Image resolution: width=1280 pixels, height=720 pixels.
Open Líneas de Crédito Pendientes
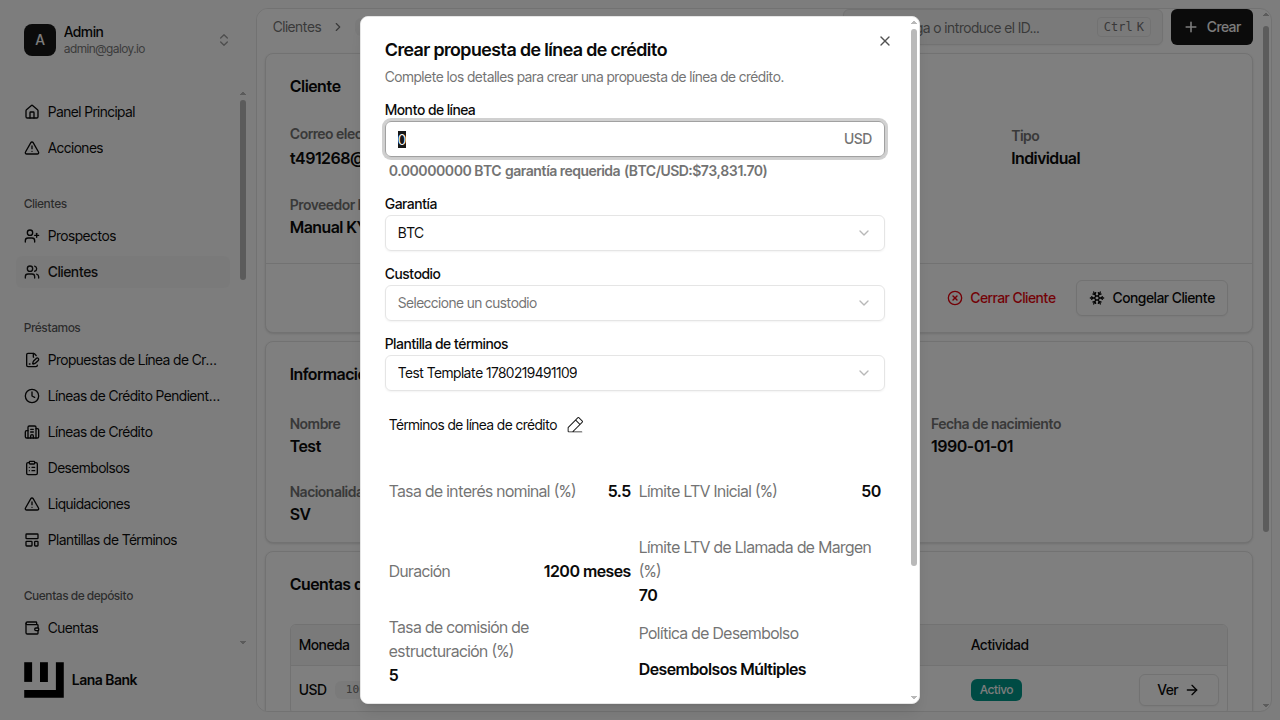pos(123,396)
